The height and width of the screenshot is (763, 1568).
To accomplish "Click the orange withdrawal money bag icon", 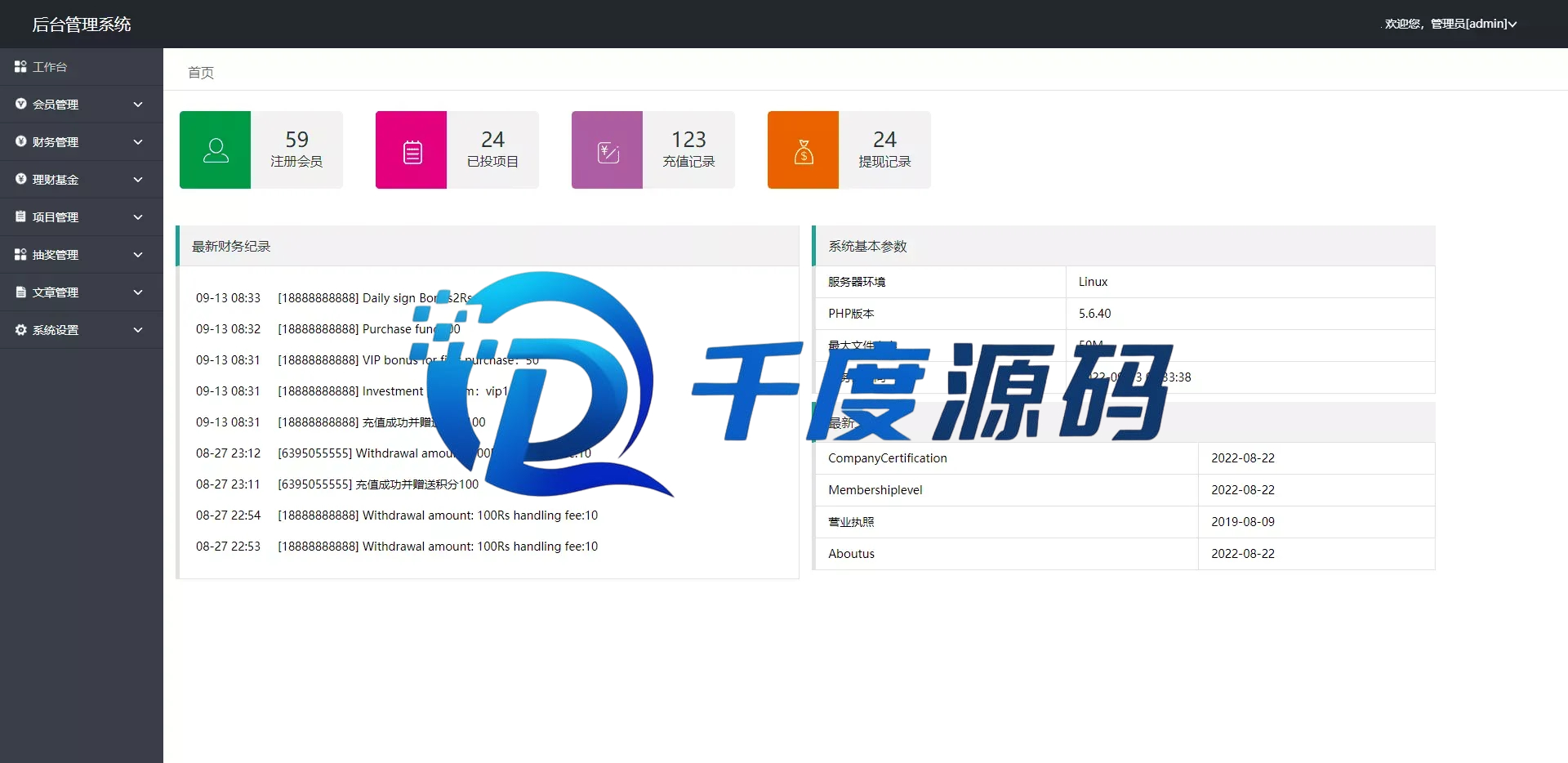I will click(804, 151).
